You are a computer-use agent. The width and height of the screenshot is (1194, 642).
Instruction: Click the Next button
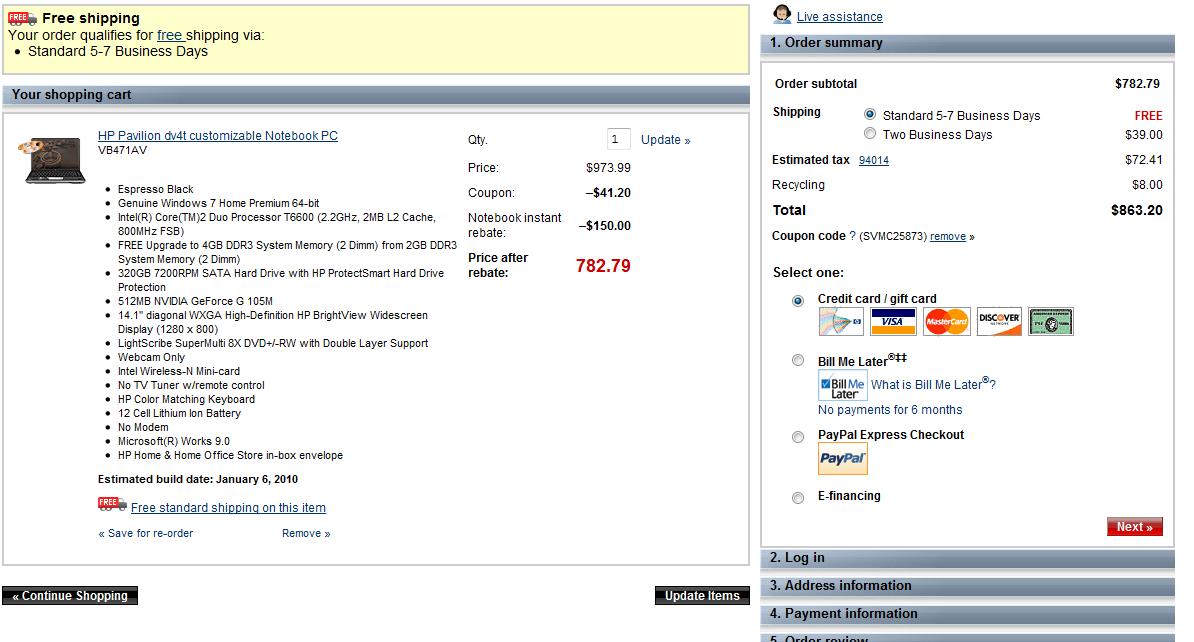click(x=1135, y=527)
